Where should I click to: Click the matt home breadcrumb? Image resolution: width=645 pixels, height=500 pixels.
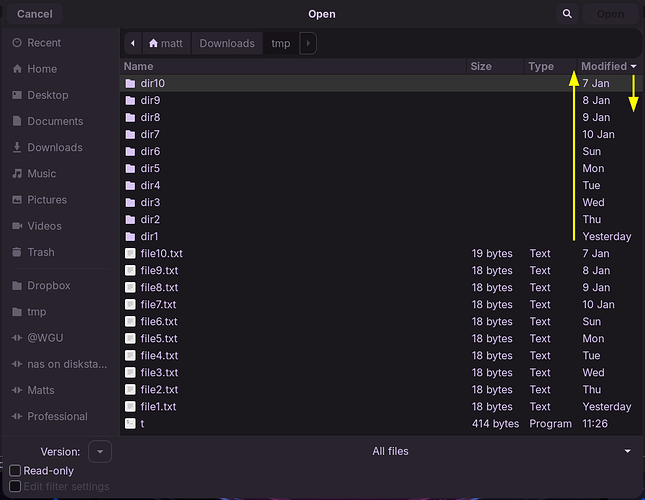[x=166, y=44]
